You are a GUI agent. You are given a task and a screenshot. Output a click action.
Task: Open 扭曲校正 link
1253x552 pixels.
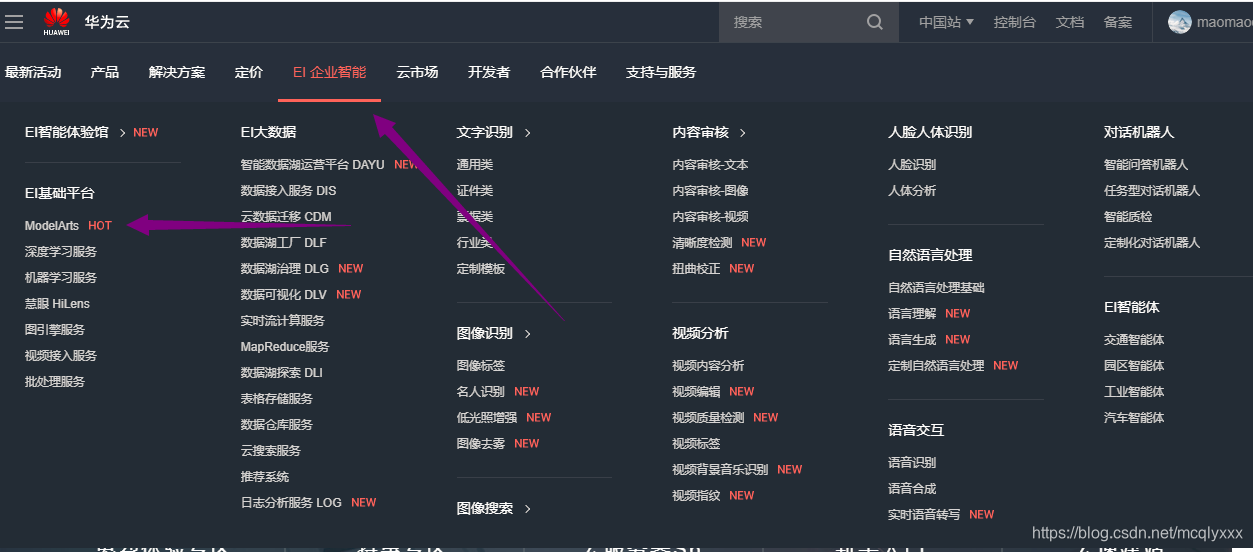[x=697, y=269]
